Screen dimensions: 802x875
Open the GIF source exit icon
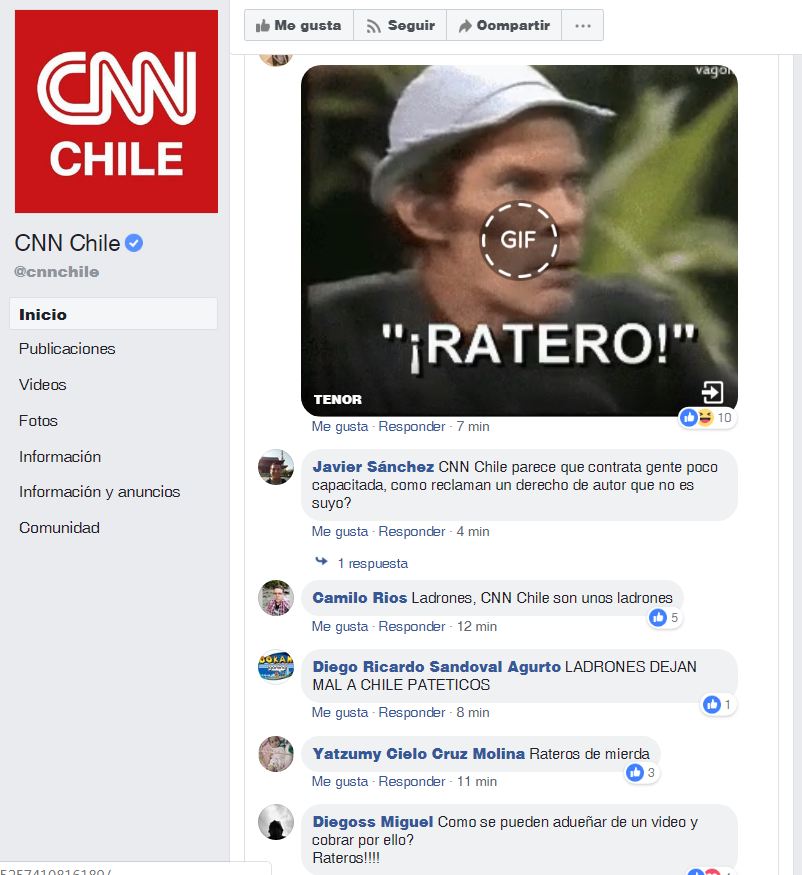tap(713, 392)
